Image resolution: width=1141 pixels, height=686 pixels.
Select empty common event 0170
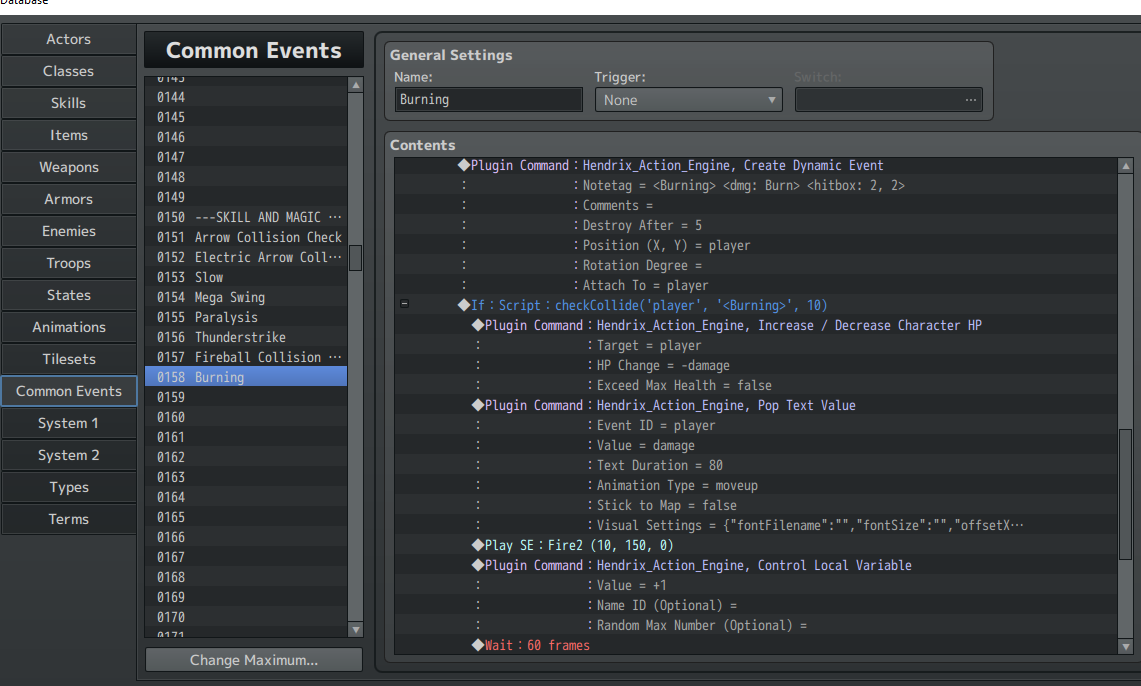pyautogui.click(x=246, y=618)
